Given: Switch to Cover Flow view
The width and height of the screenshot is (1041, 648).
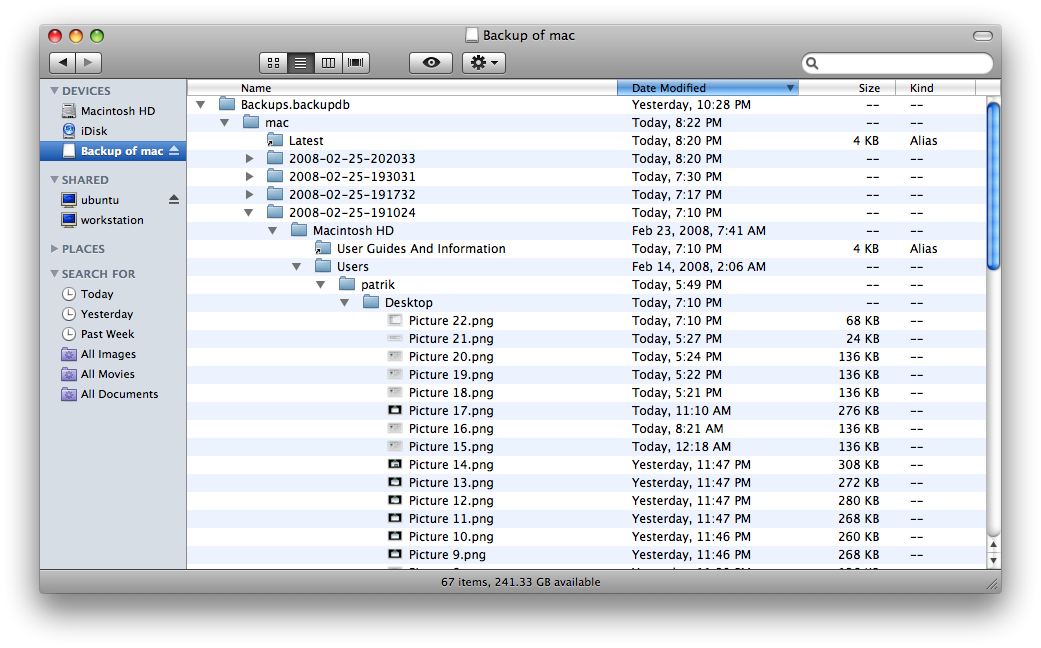Looking at the screenshot, I should [356, 62].
